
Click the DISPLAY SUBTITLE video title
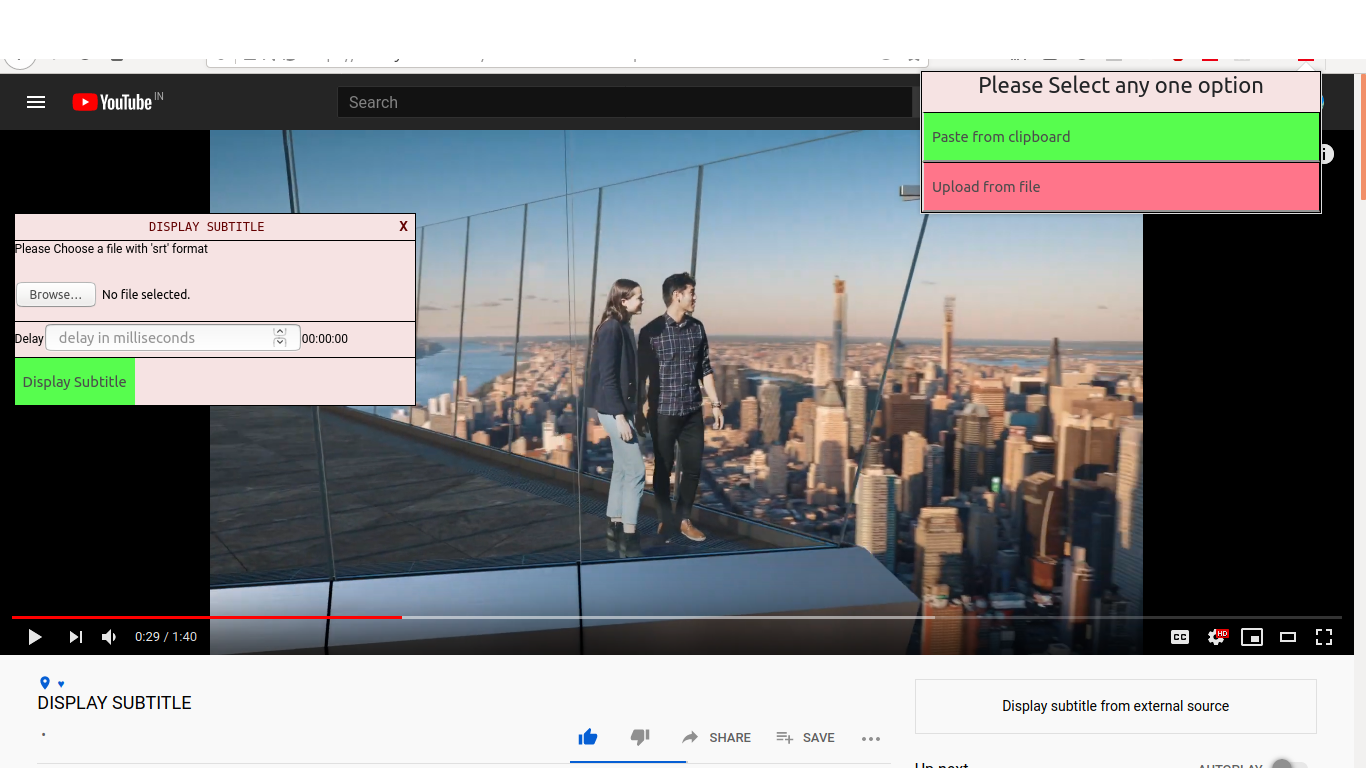pos(115,703)
